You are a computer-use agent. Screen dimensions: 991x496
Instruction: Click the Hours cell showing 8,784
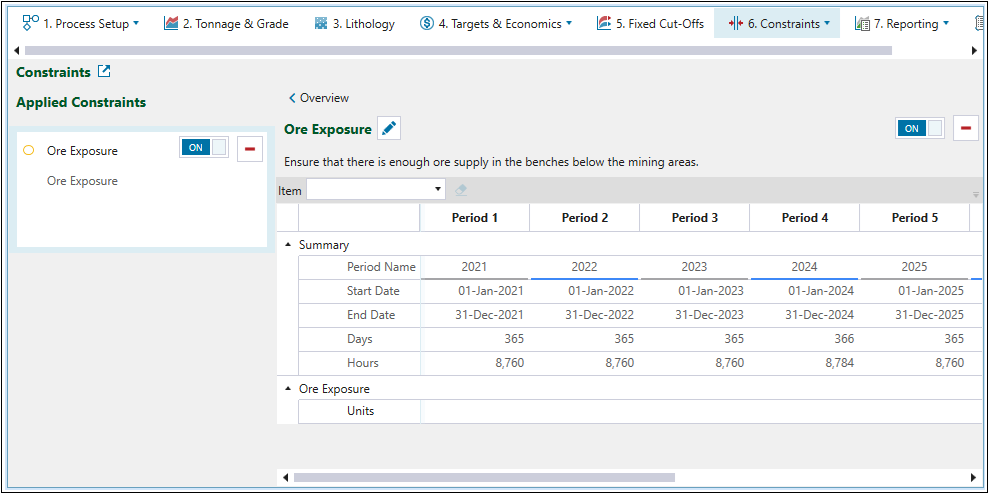click(805, 363)
